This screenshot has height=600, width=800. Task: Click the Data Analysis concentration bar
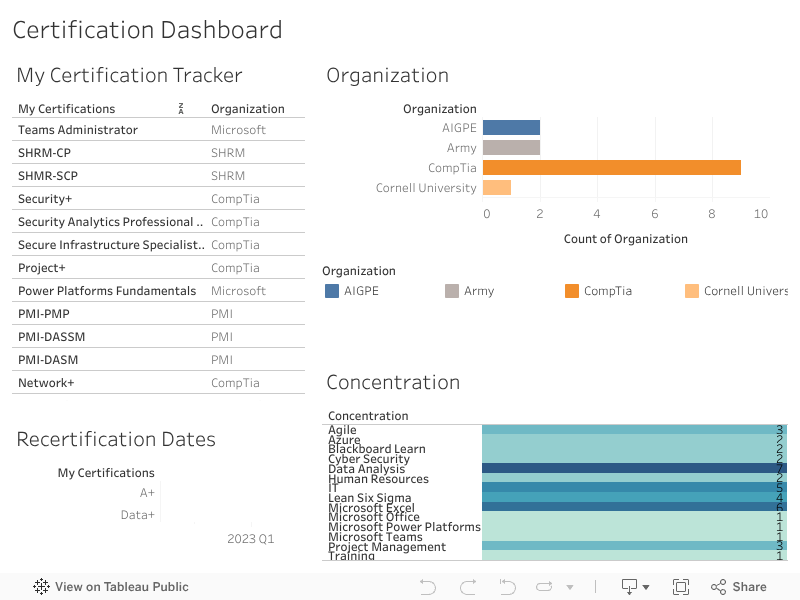pyautogui.click(x=633, y=468)
